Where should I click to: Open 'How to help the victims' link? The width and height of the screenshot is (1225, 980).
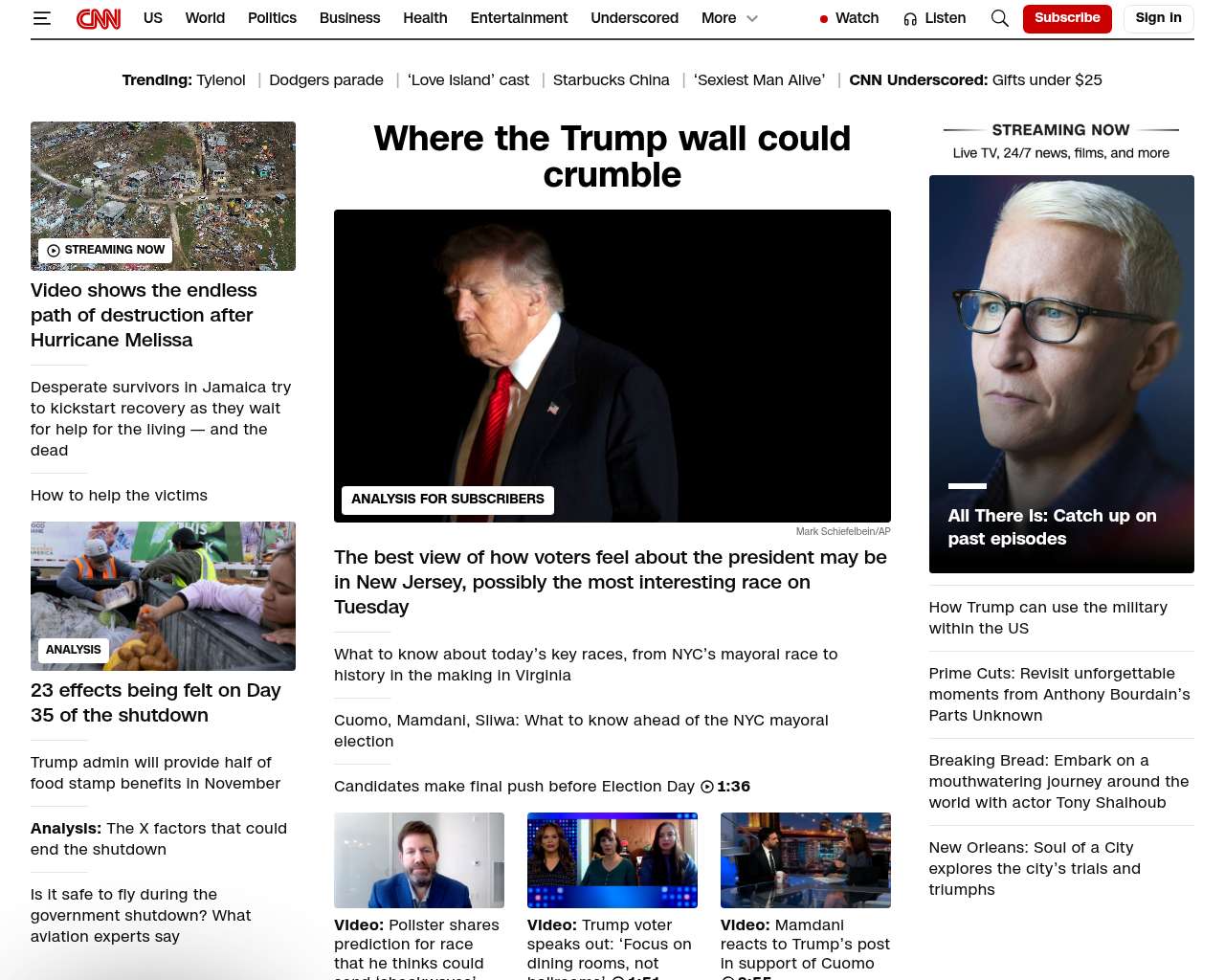point(119,496)
